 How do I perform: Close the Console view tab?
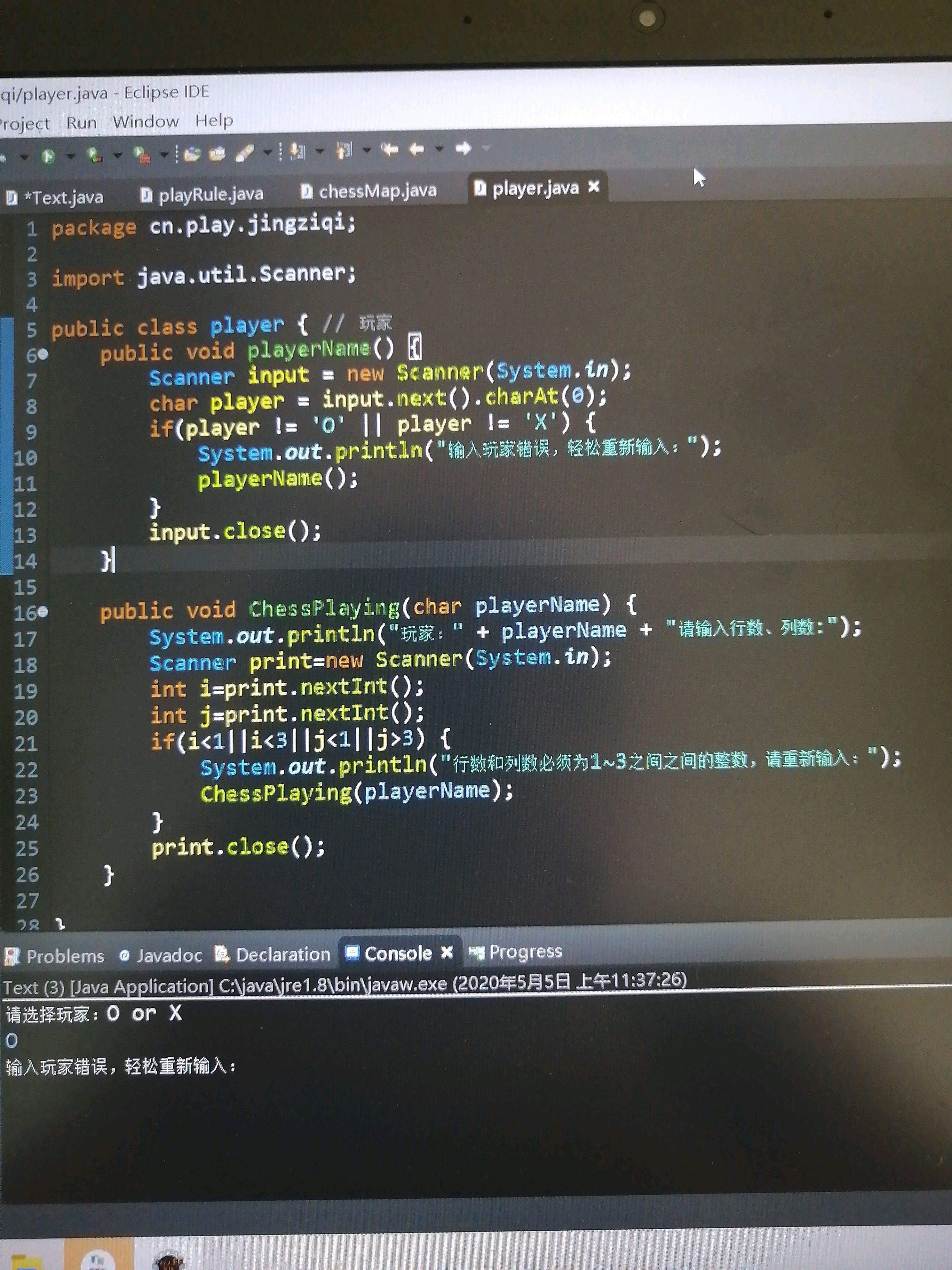pos(447,952)
